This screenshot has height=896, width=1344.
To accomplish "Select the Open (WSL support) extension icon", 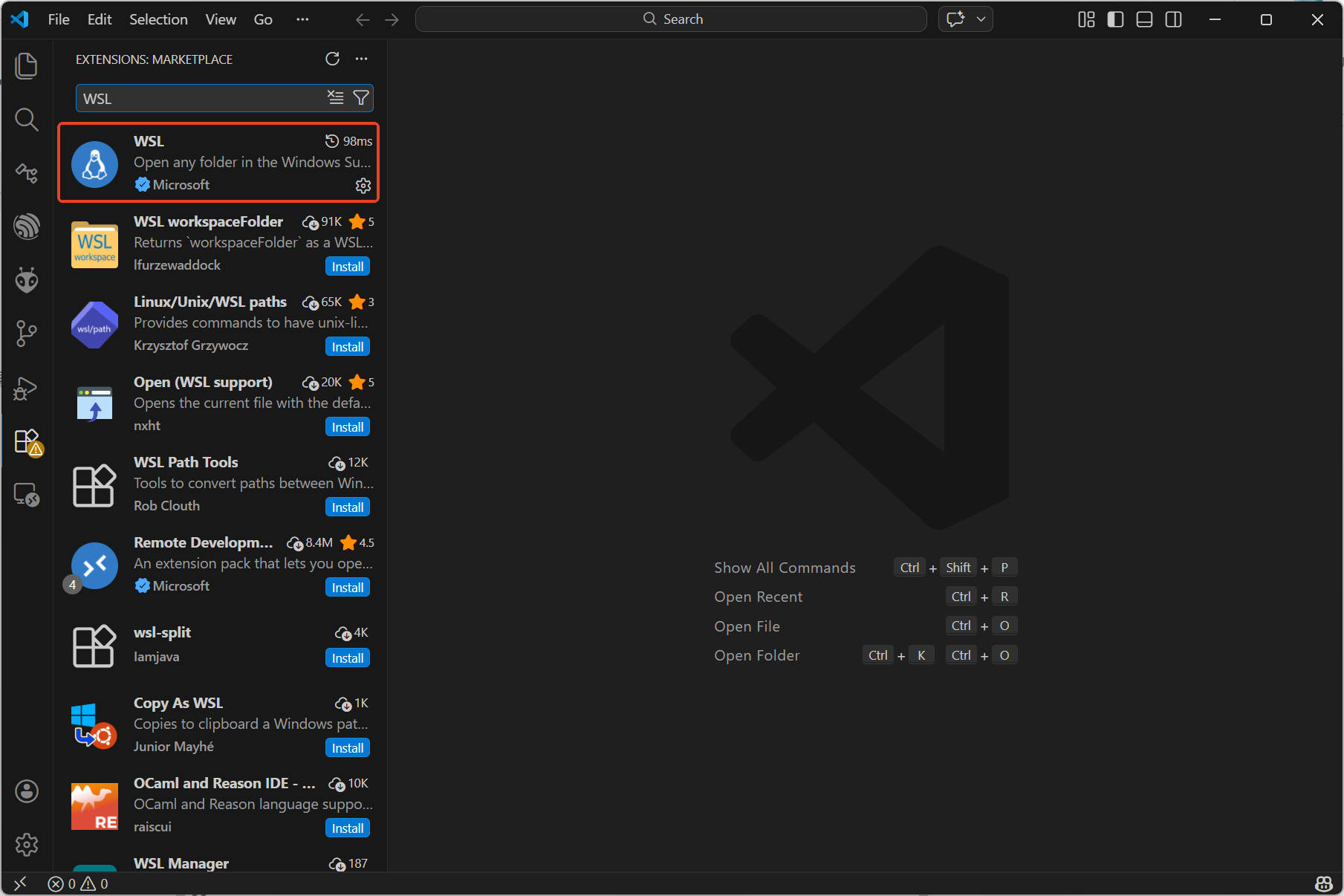I will click(x=94, y=405).
